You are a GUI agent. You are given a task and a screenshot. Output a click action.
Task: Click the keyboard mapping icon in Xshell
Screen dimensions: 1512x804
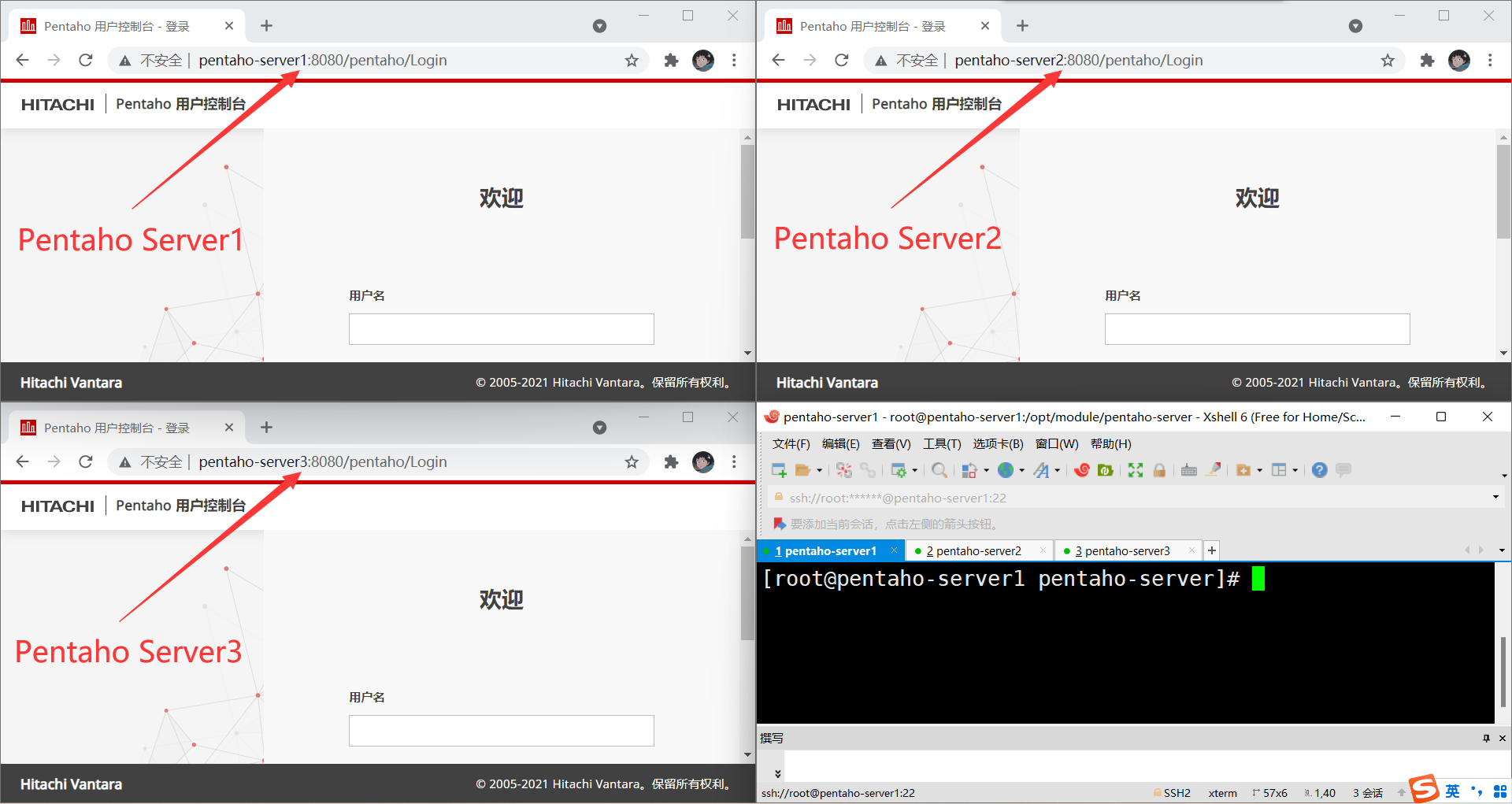pos(1189,470)
